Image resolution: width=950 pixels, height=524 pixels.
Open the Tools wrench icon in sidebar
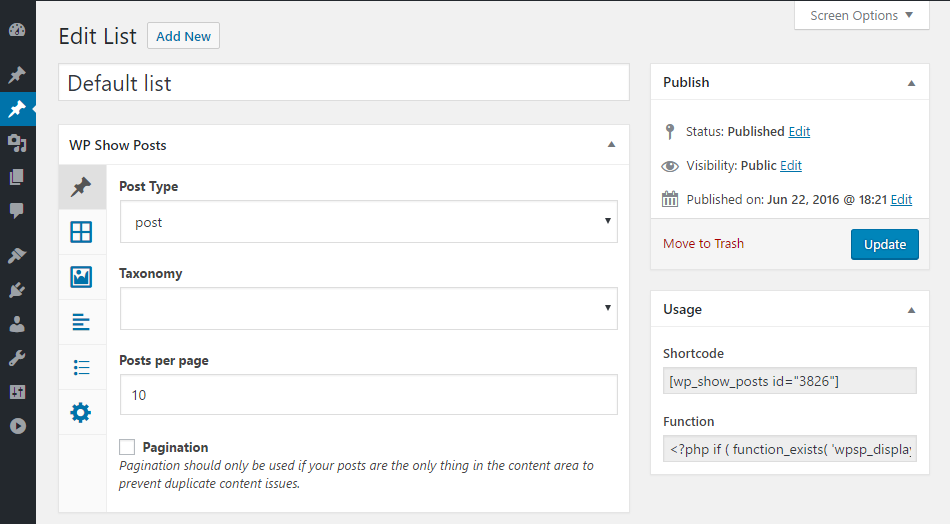[17, 358]
